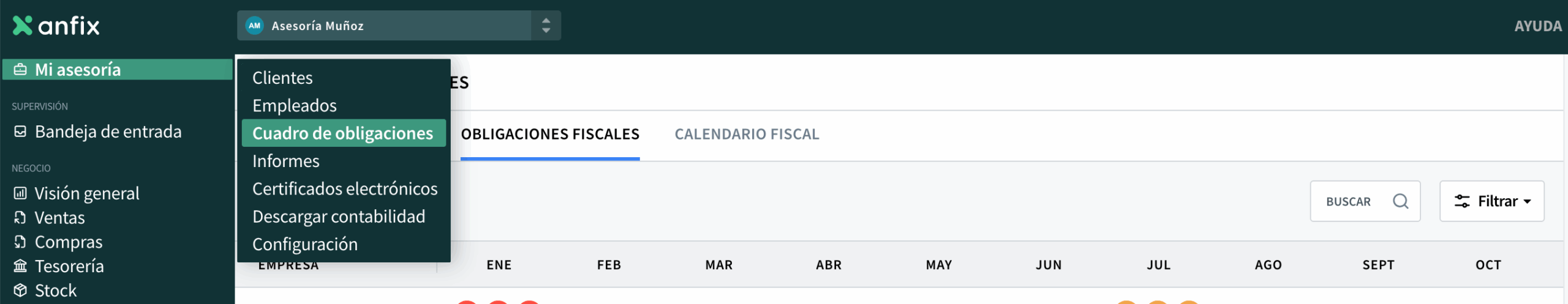Switch to Obligaciones Fiscales tab
Screen dimensions: 1568x304
pyautogui.click(x=549, y=135)
